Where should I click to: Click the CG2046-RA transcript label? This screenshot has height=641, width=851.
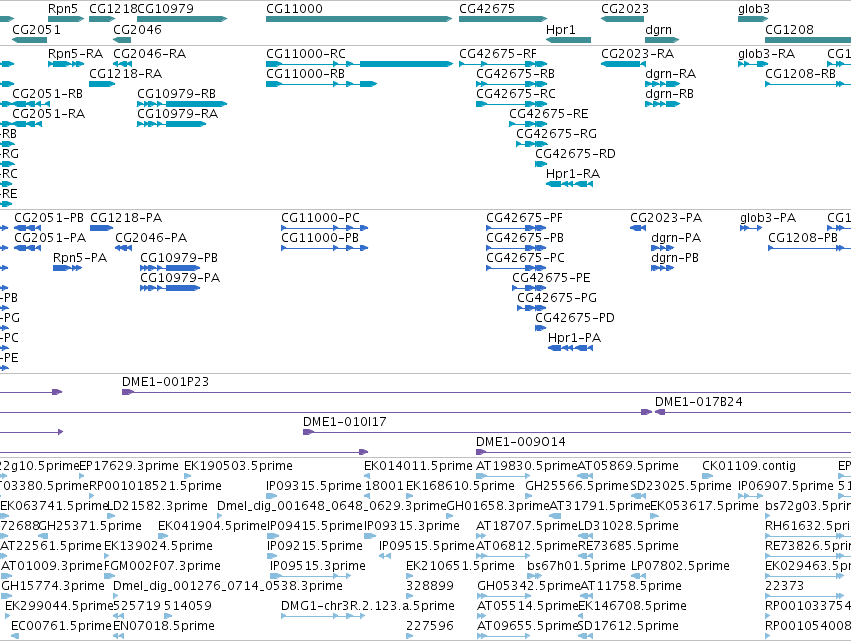[149, 54]
